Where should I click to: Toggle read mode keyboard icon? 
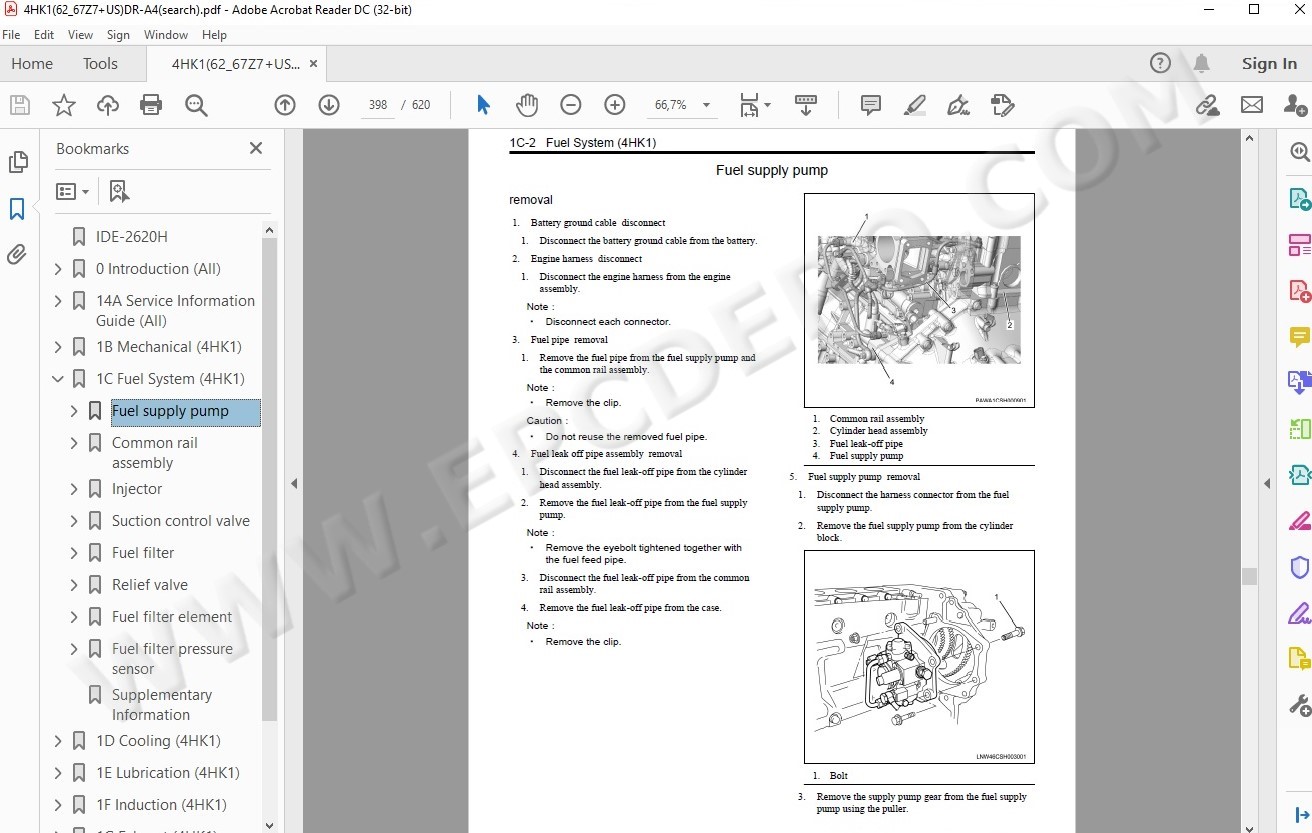click(805, 105)
